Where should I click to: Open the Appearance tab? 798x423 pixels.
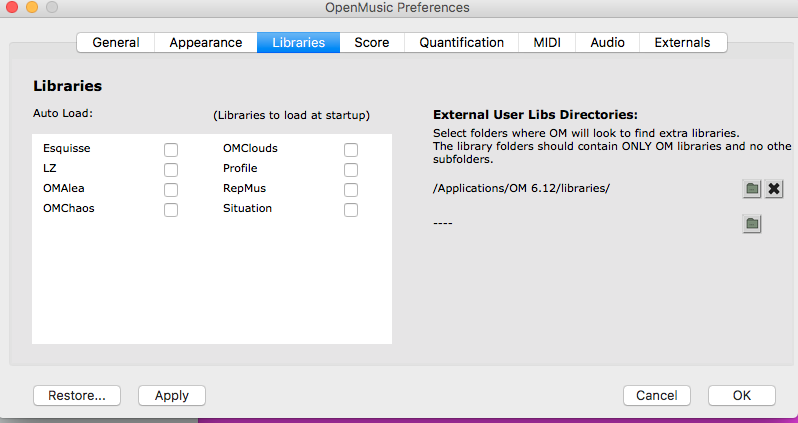(x=206, y=42)
